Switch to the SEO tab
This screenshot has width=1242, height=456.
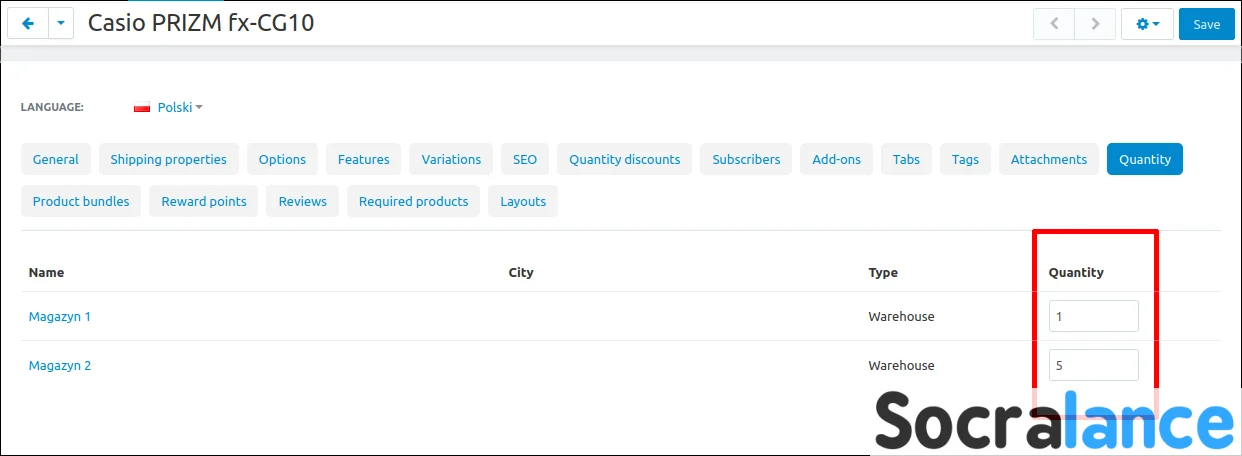point(525,159)
